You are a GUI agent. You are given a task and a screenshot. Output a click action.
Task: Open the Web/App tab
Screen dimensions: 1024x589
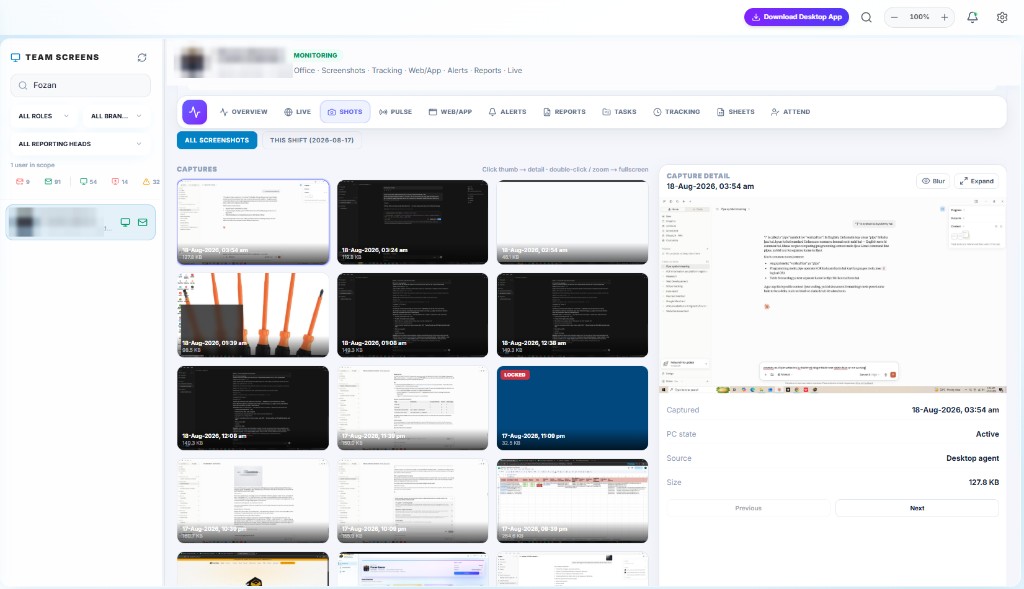click(x=450, y=112)
